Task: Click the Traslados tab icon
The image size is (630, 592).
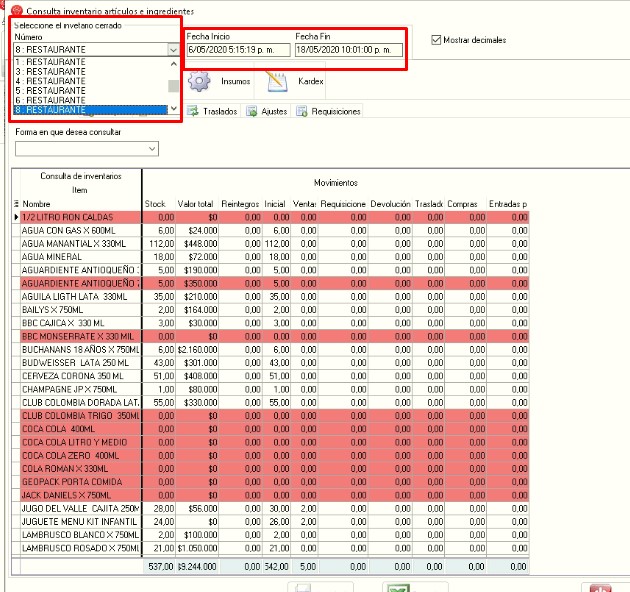Action: click(x=193, y=111)
